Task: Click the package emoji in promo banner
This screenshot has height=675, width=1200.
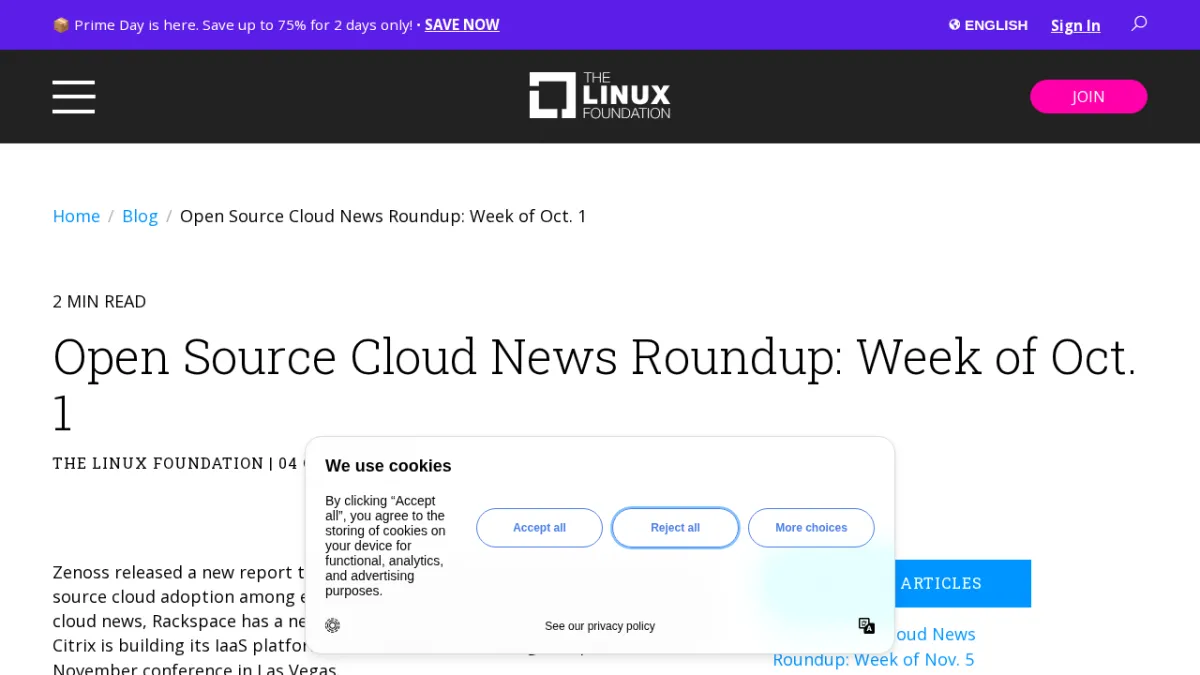Action: click(x=61, y=25)
